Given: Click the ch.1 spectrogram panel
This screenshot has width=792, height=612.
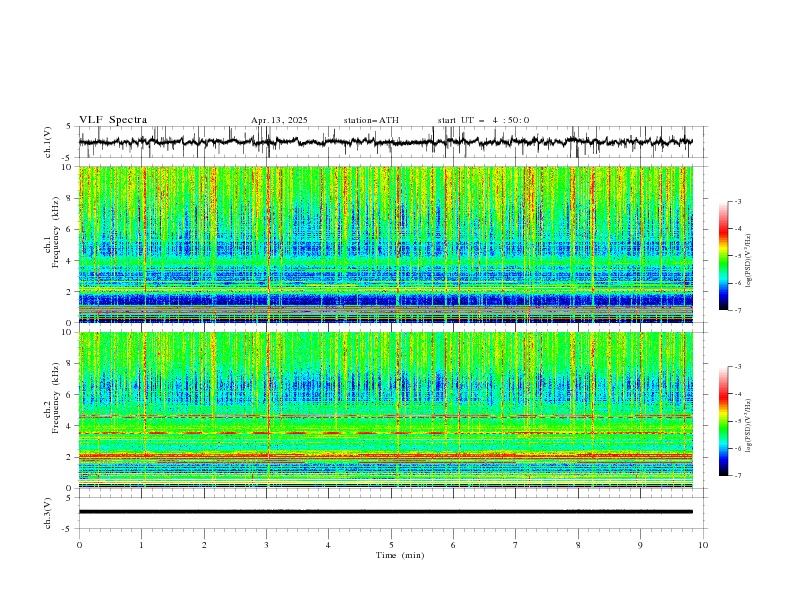Looking at the screenshot, I should [385, 244].
